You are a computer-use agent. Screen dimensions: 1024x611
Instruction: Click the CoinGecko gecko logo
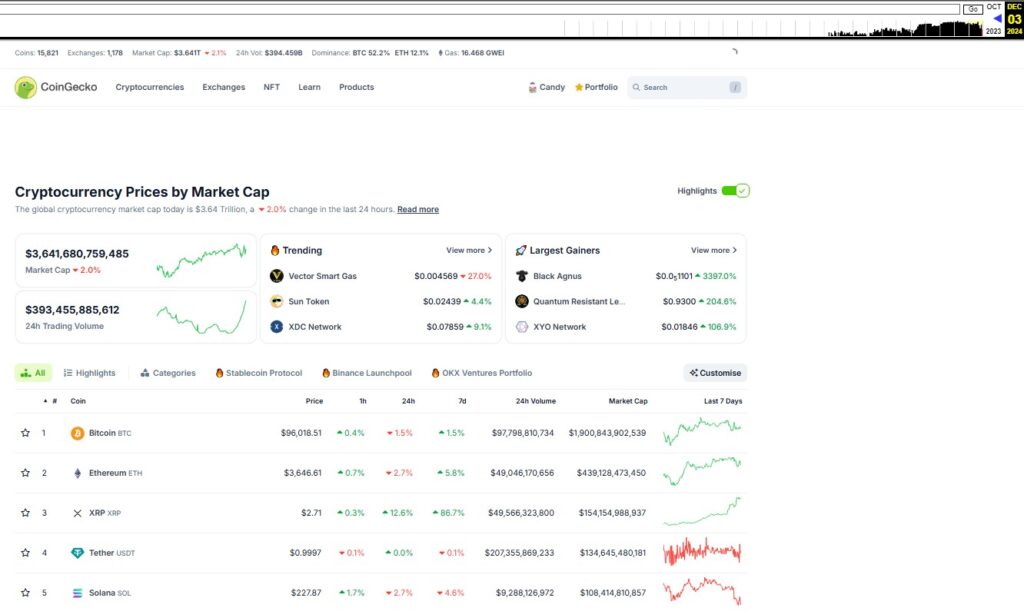pos(25,87)
